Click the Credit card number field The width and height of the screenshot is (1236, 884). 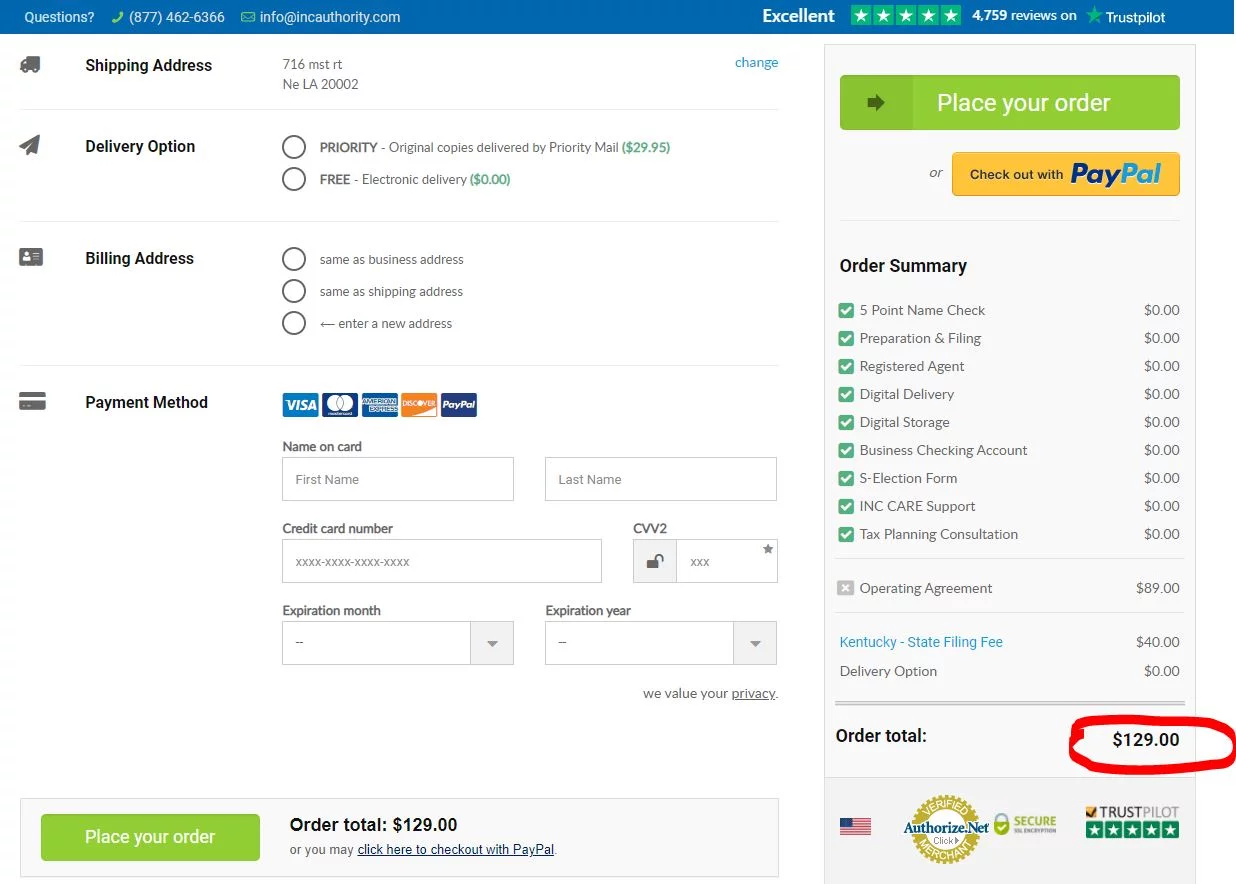click(442, 562)
